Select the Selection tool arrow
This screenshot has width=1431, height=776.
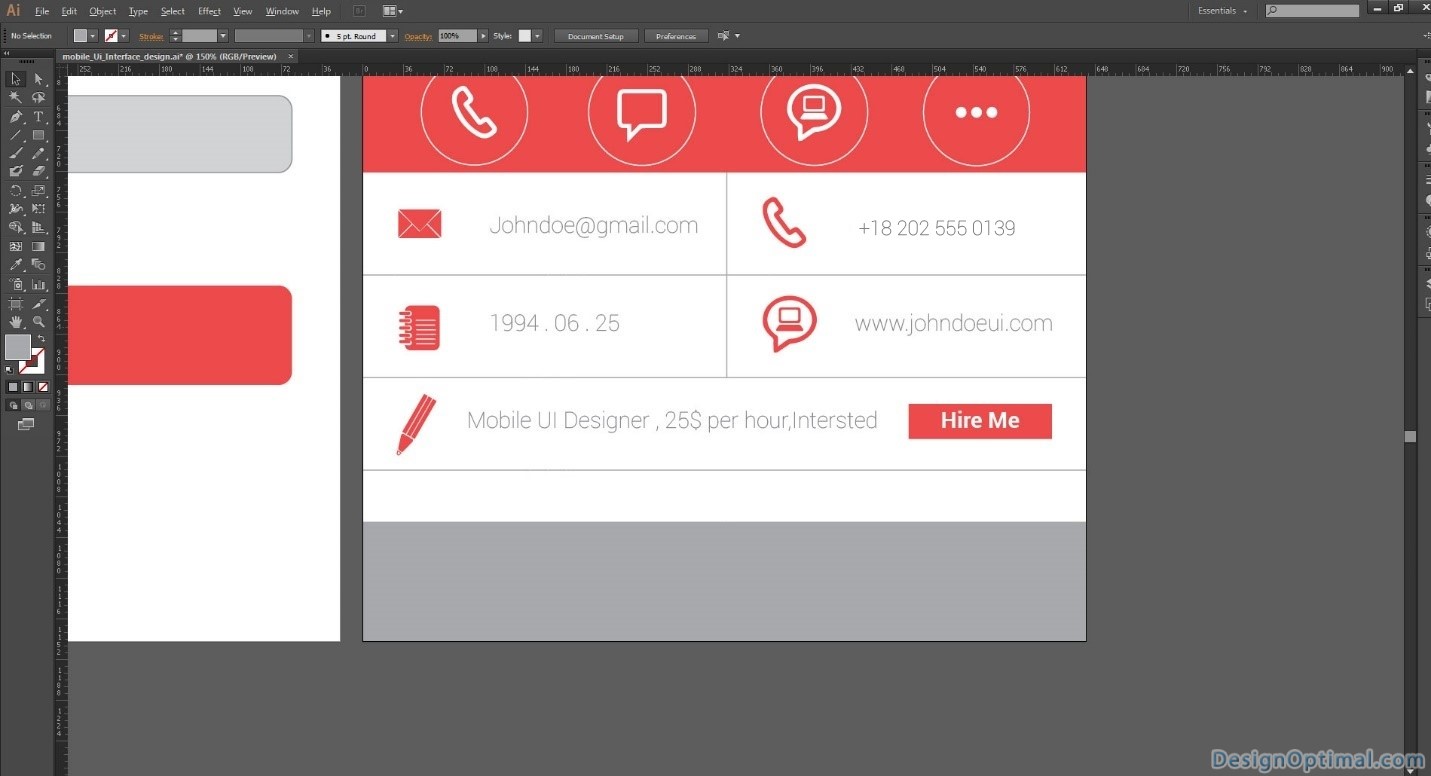click(x=16, y=79)
